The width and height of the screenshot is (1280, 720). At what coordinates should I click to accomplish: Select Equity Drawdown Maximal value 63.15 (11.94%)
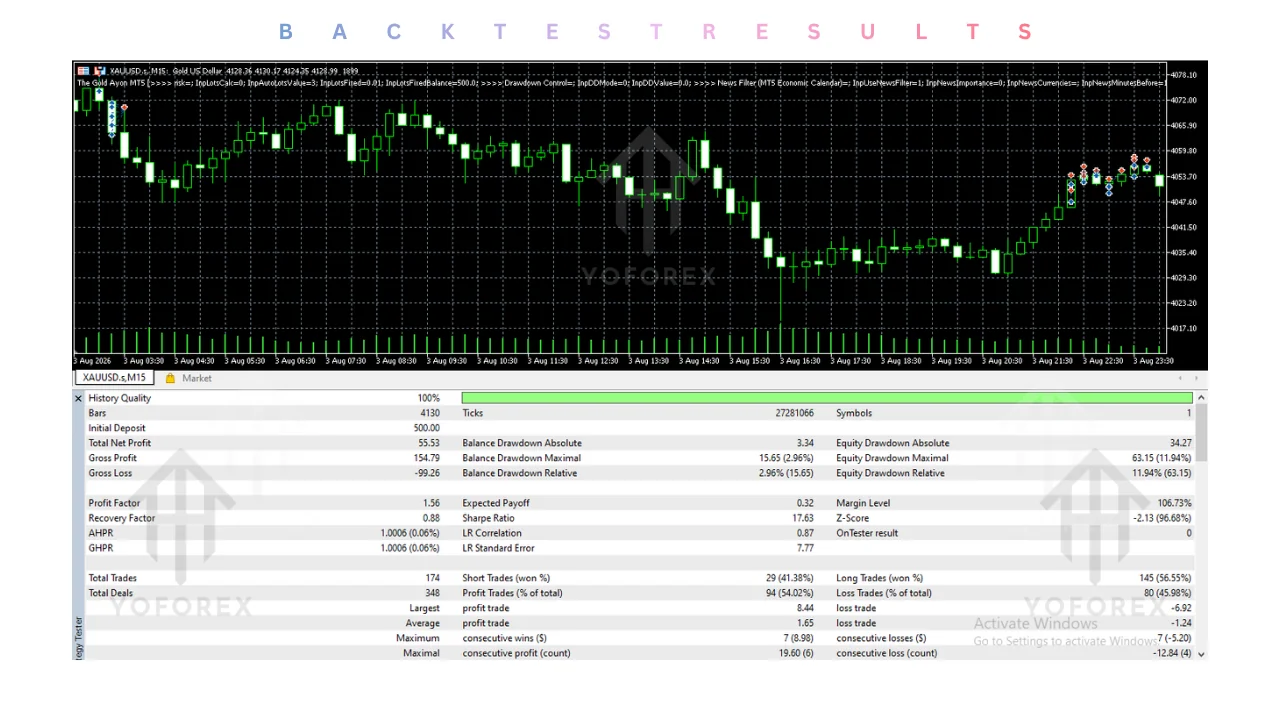(x=1162, y=458)
